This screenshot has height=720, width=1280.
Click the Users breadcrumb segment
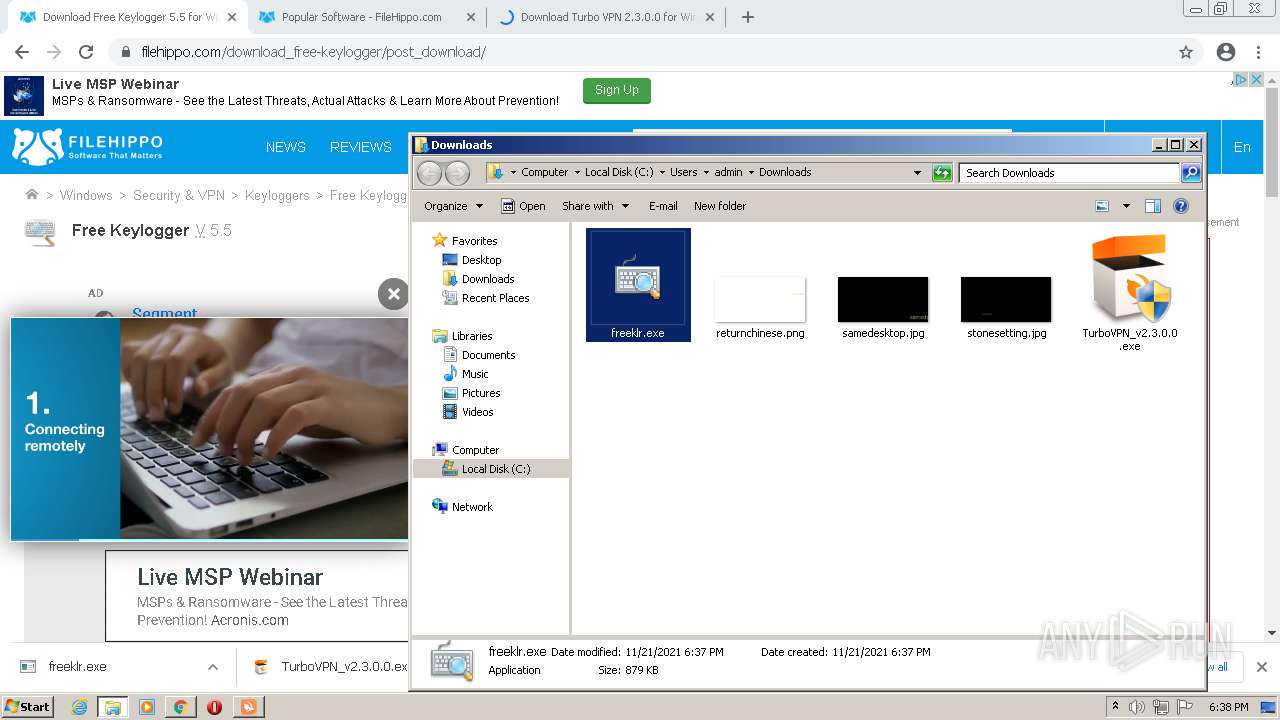[683, 172]
